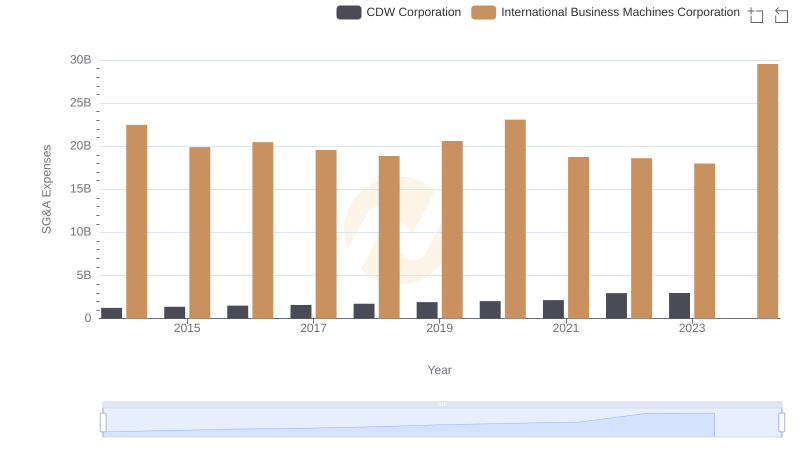
Task: Click the range slider's top center grip
Action: click(442, 404)
